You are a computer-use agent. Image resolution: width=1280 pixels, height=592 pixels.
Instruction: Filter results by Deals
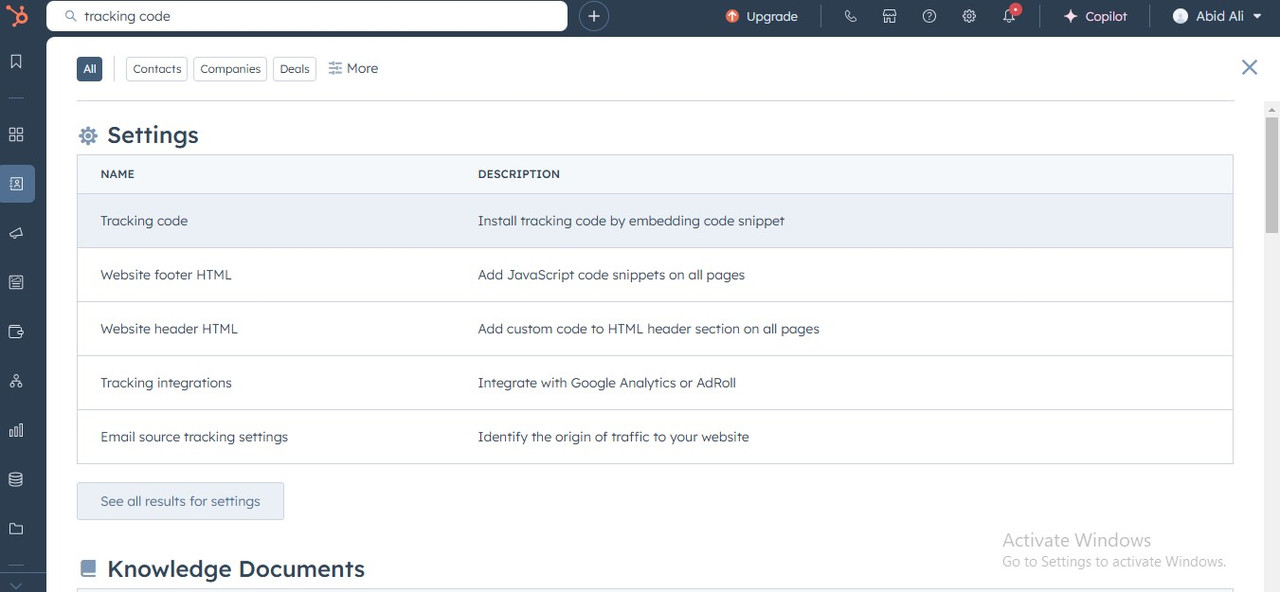294,69
